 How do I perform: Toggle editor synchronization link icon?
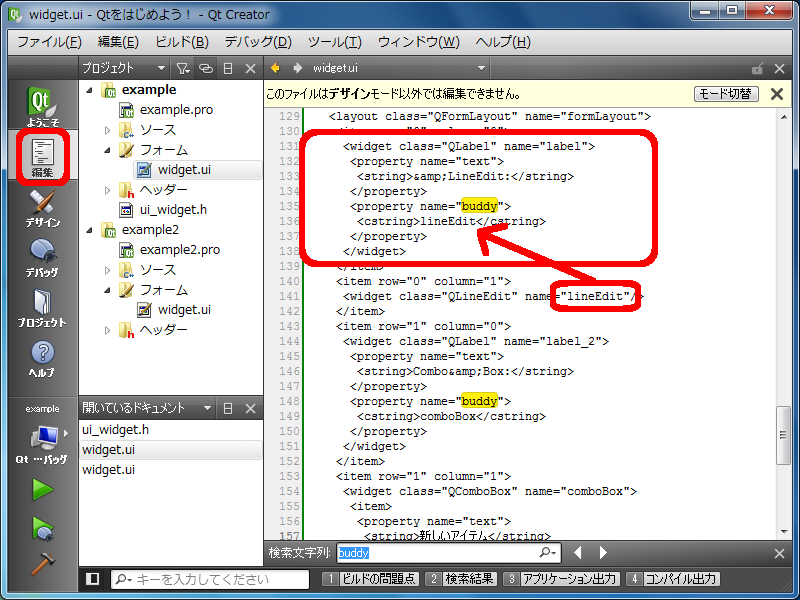click(x=205, y=68)
